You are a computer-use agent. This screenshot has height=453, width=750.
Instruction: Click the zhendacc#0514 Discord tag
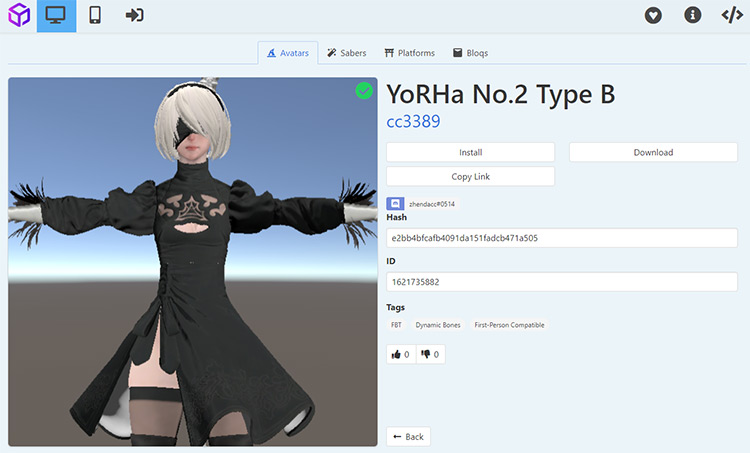click(x=431, y=204)
